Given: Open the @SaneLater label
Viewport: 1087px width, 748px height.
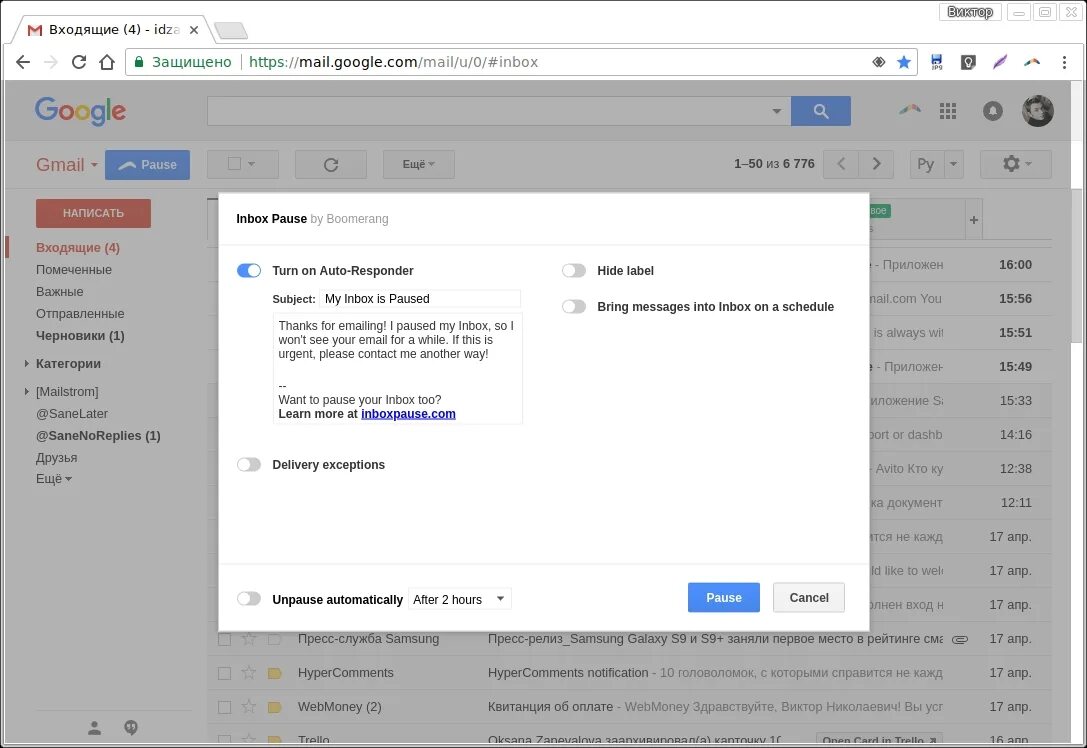Looking at the screenshot, I should click(x=72, y=414).
